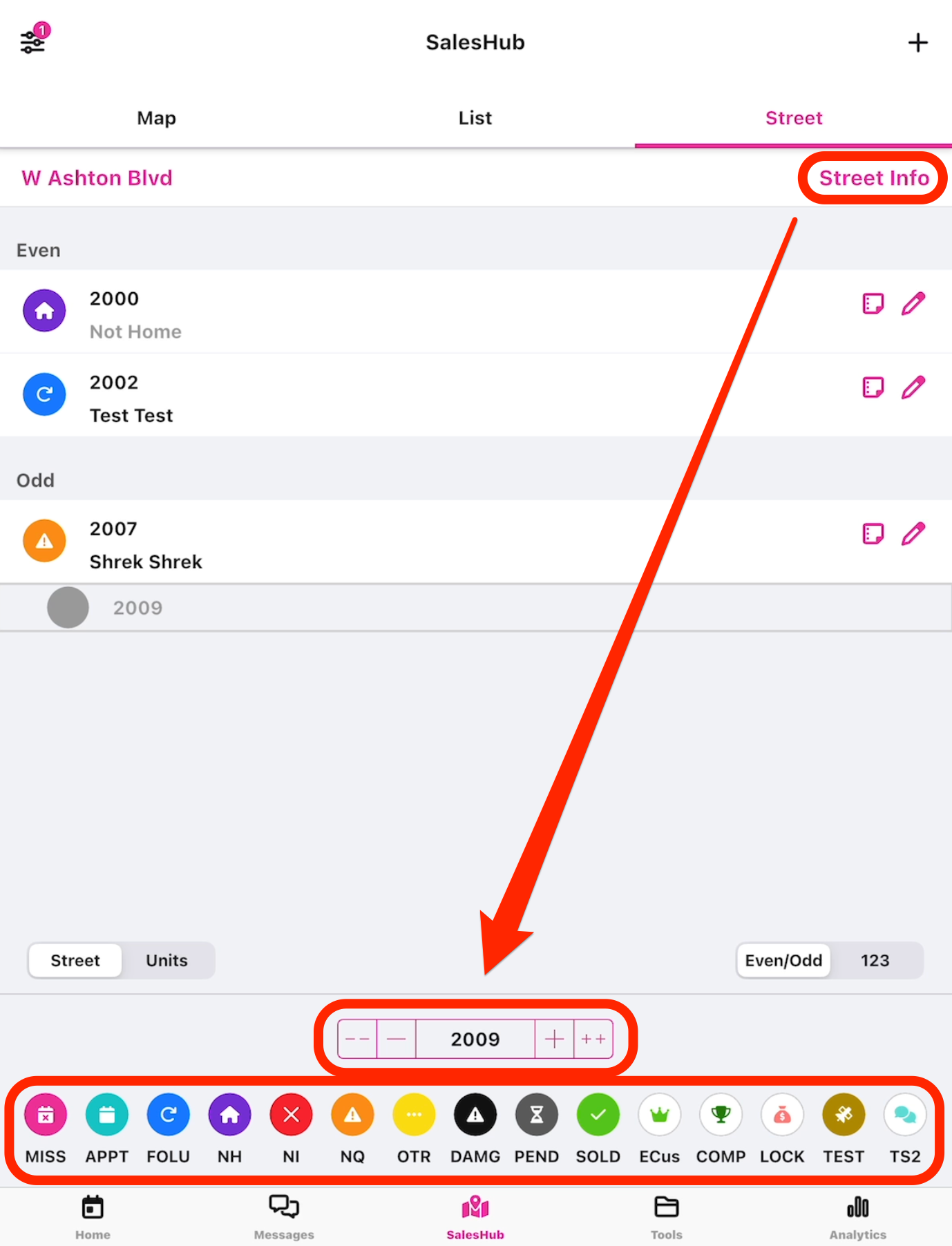This screenshot has width=952, height=1246.
Task: Decrease house number with double minus
Action: 357,1039
